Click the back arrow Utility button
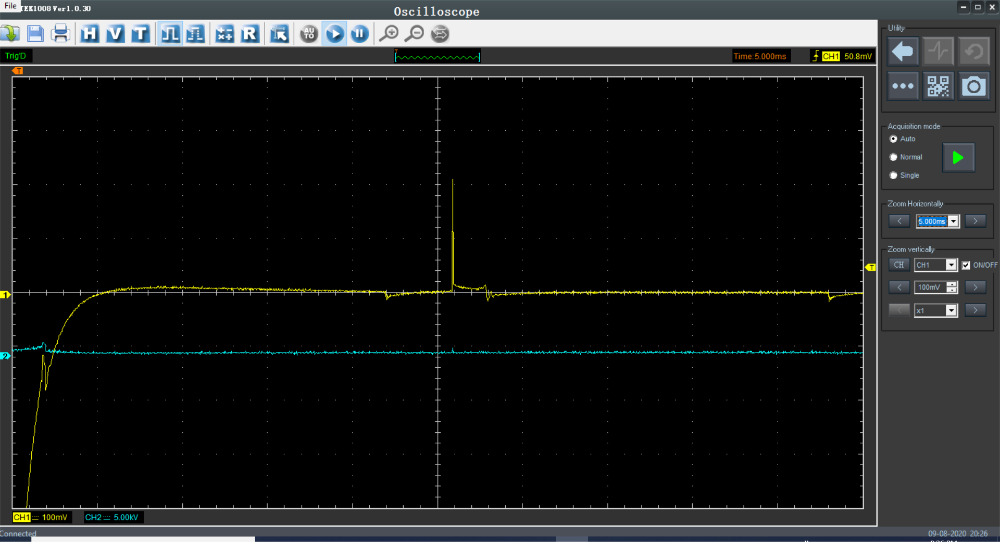Screen dimensions: 1000x552 click(x=902, y=52)
